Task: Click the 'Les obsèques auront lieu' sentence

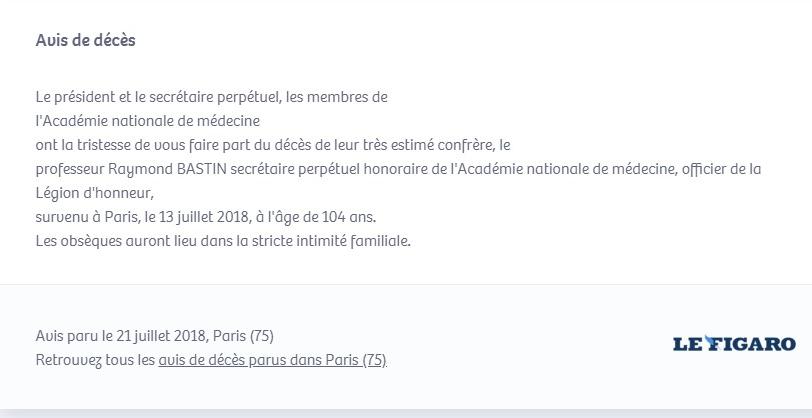Action: [x=223, y=241]
